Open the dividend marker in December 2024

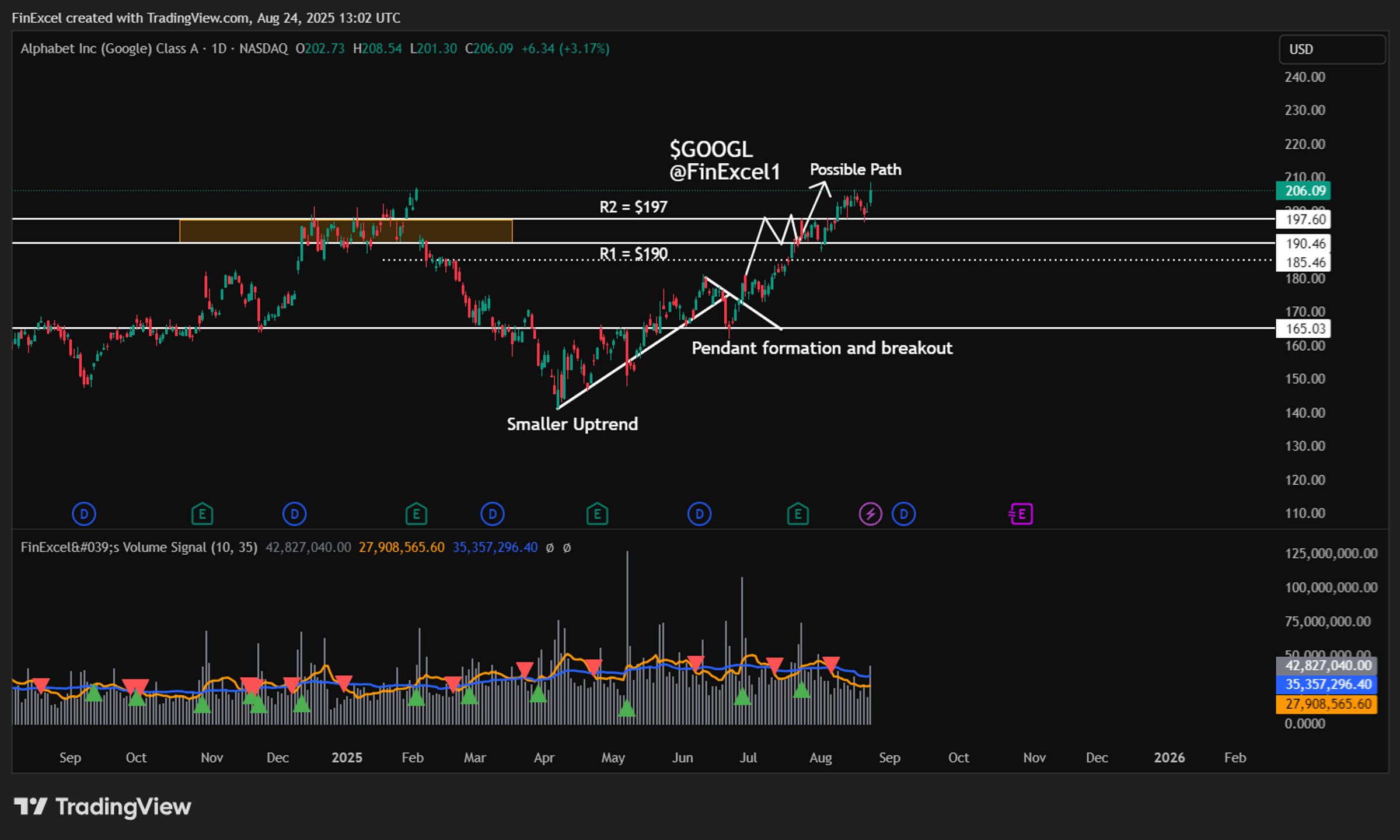pyautogui.click(x=294, y=514)
